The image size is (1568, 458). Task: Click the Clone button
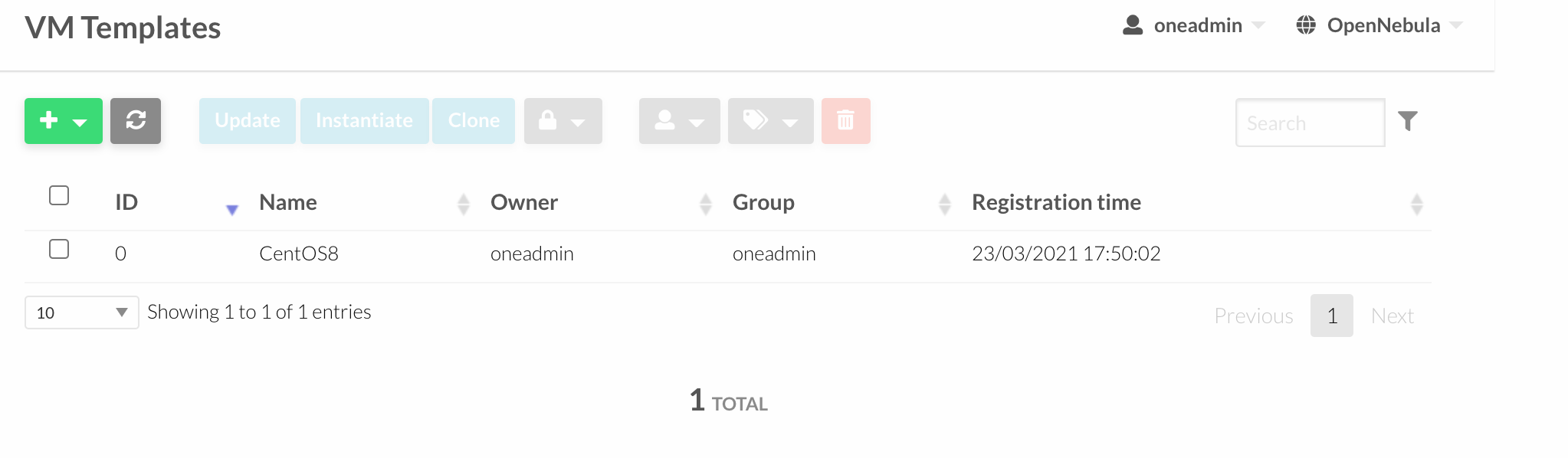point(474,121)
